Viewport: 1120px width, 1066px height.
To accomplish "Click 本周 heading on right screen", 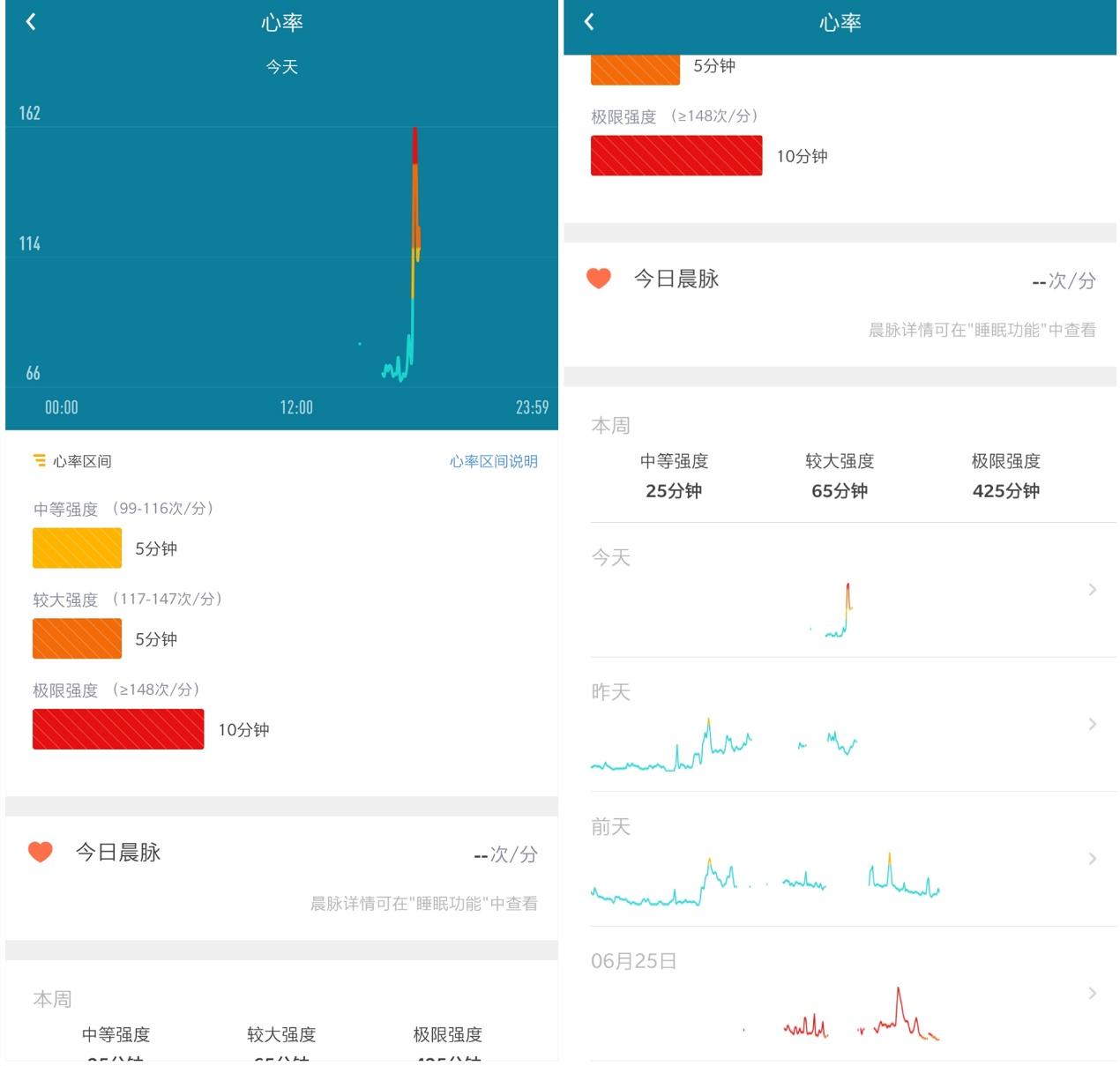I will coord(610,425).
